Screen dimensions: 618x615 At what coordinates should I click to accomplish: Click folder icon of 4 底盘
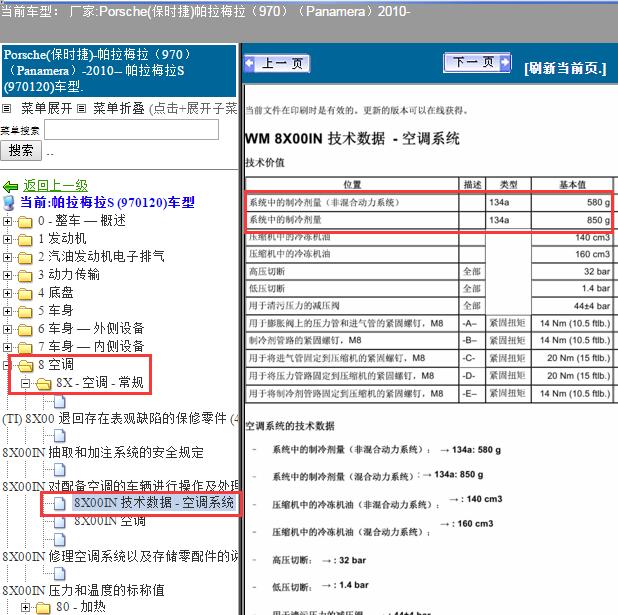25,294
